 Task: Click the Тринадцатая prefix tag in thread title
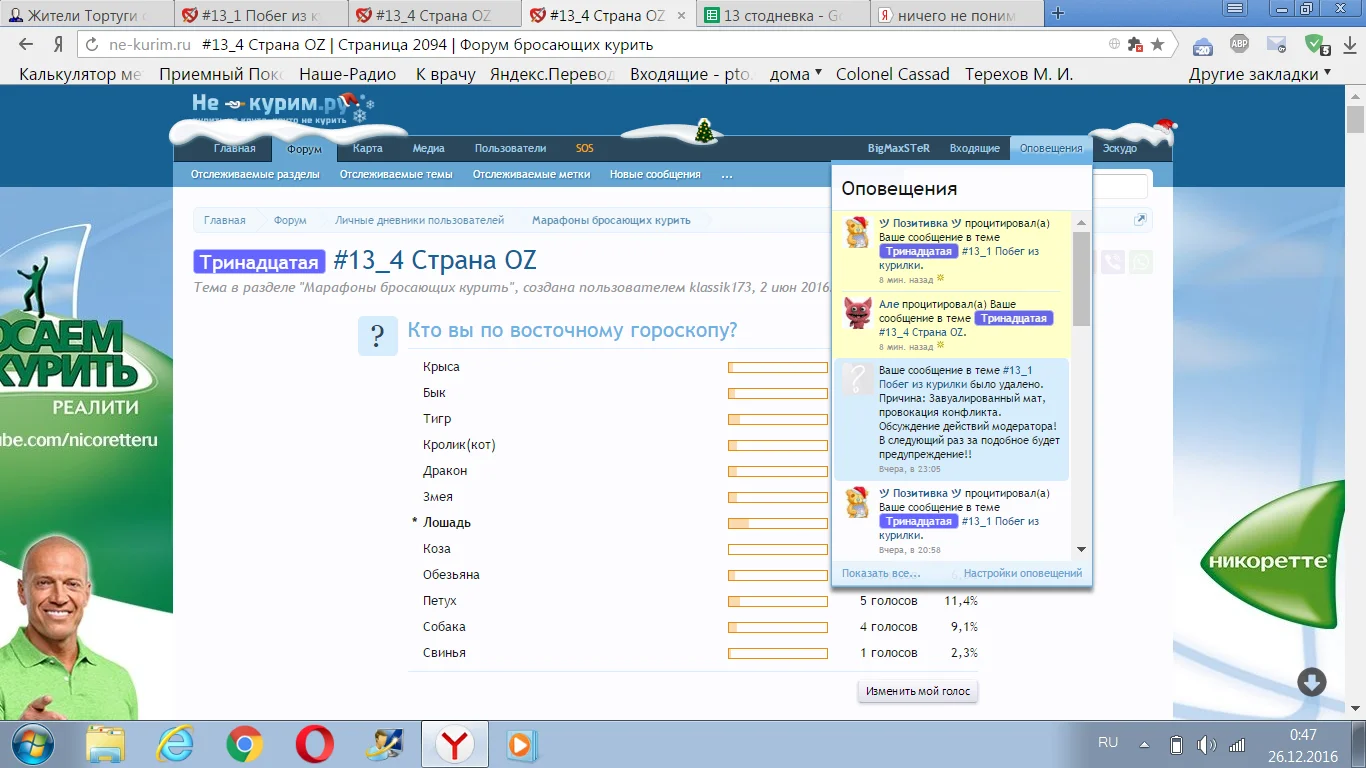[x=260, y=262]
